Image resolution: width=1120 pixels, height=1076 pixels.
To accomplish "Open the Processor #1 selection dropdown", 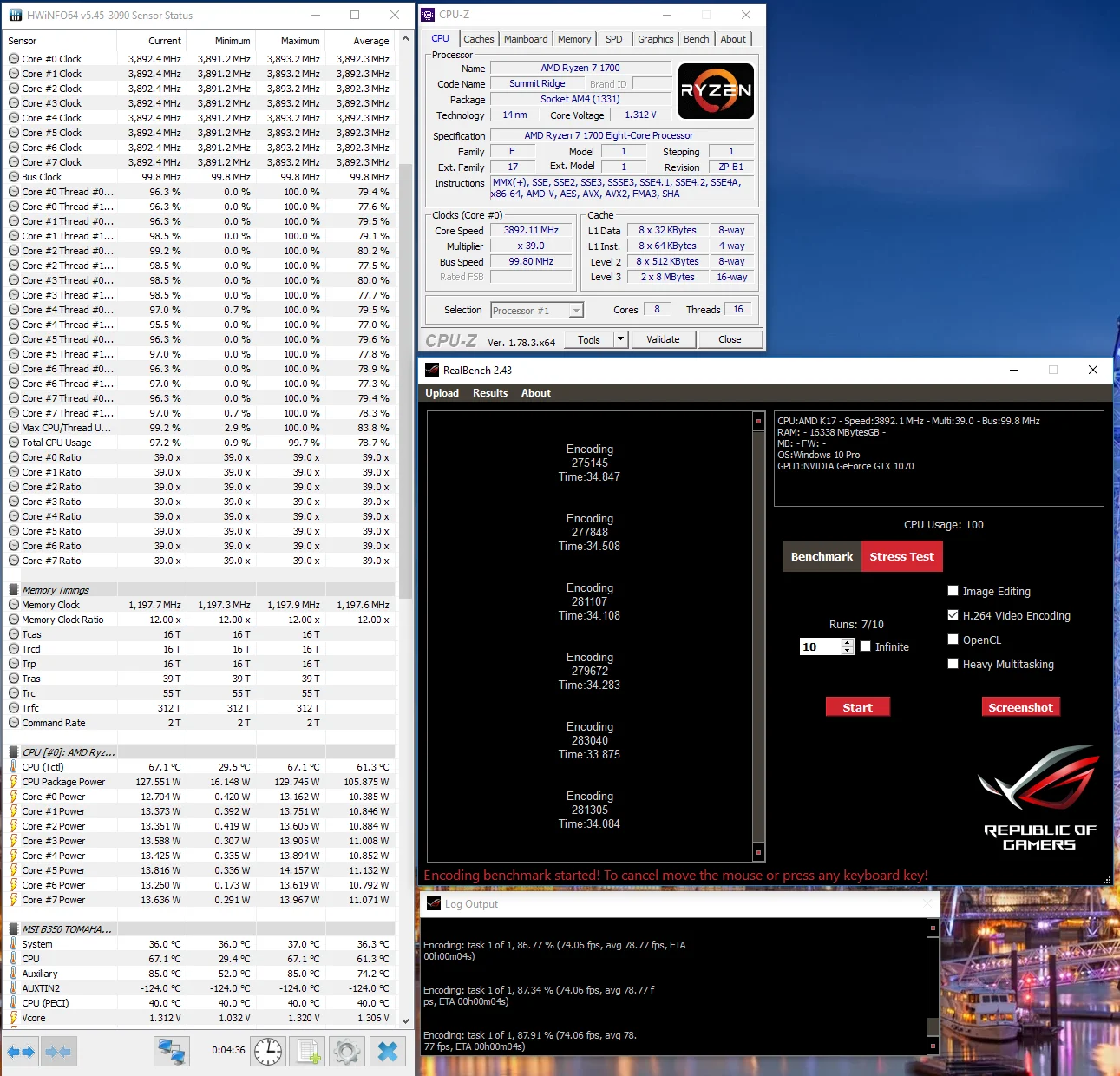I will tap(576, 311).
